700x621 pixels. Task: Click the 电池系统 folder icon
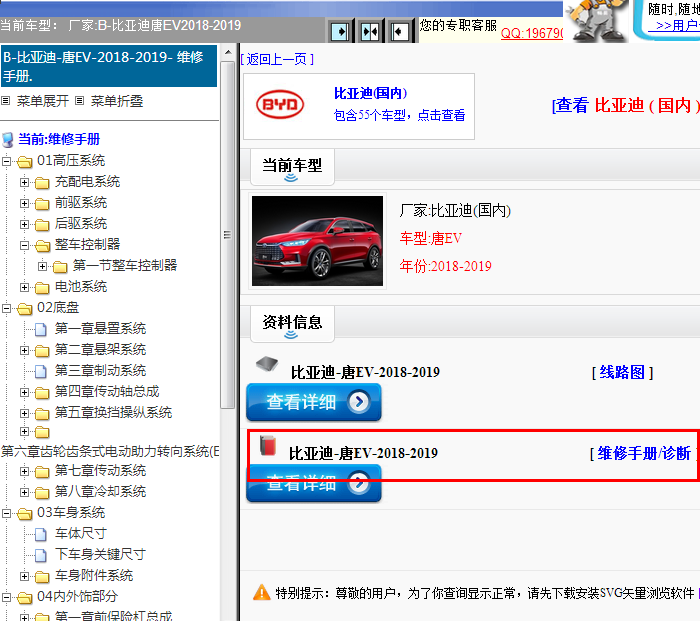pos(42,288)
